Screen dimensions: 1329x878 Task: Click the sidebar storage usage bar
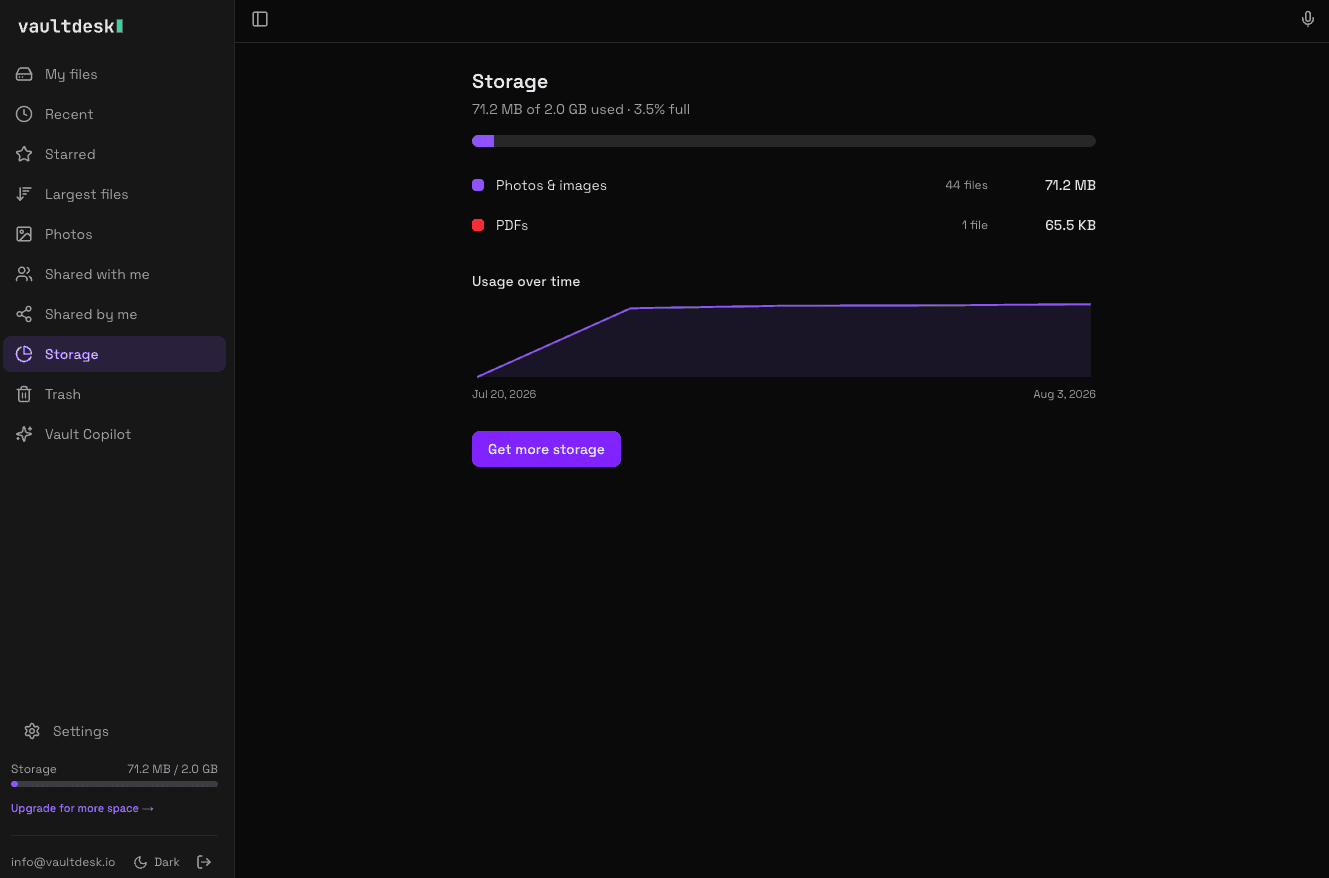(x=114, y=784)
